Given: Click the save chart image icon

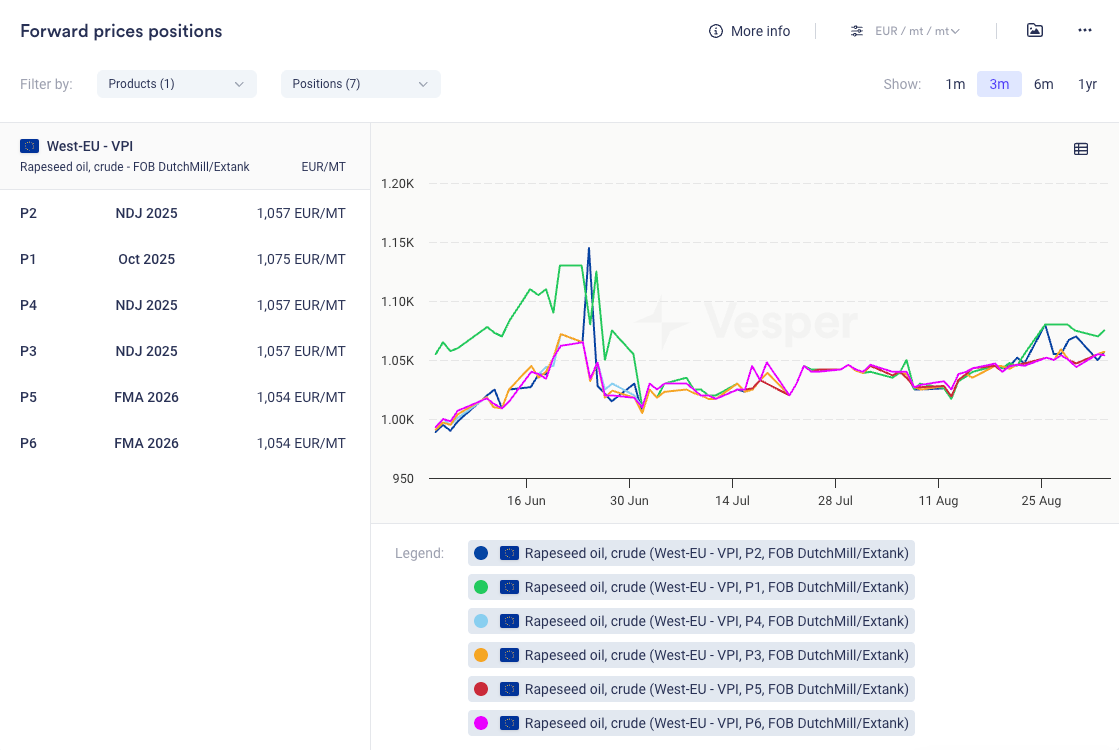Looking at the screenshot, I should point(1035,31).
